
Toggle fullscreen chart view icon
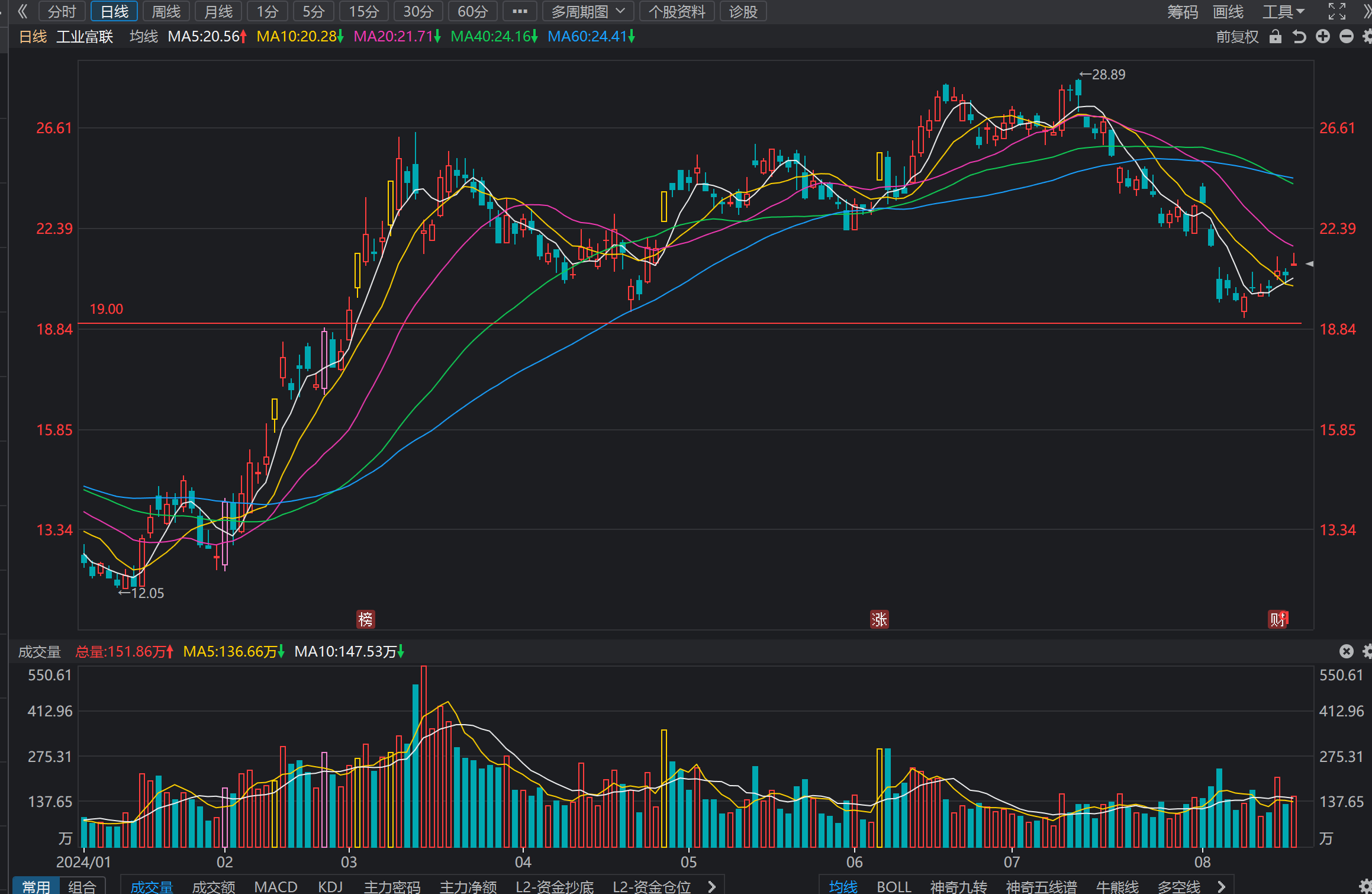(1337, 11)
